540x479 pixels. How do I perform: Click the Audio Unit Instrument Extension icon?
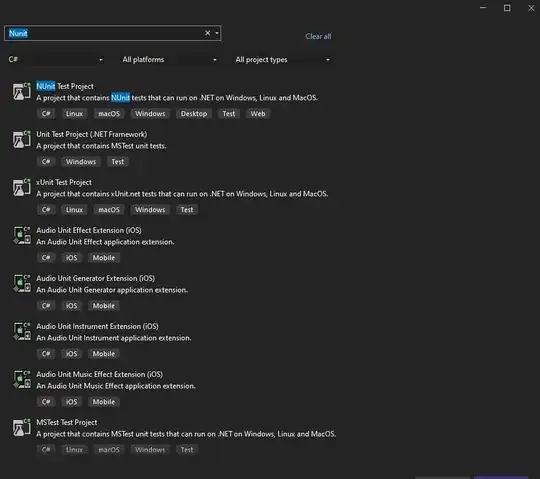(22, 332)
